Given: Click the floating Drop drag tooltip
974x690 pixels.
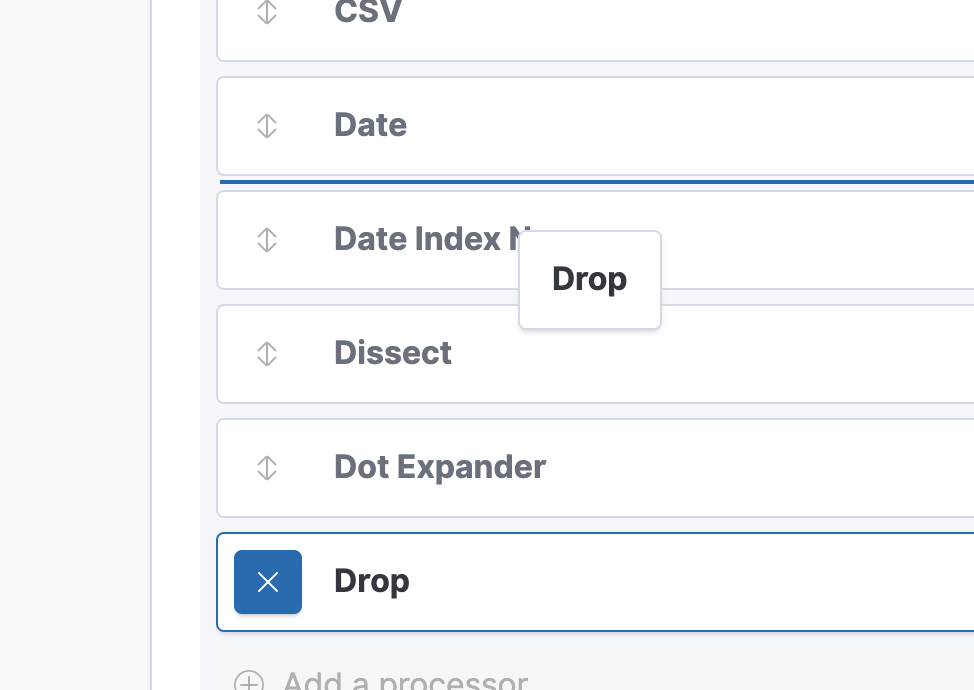Looking at the screenshot, I should pos(590,280).
